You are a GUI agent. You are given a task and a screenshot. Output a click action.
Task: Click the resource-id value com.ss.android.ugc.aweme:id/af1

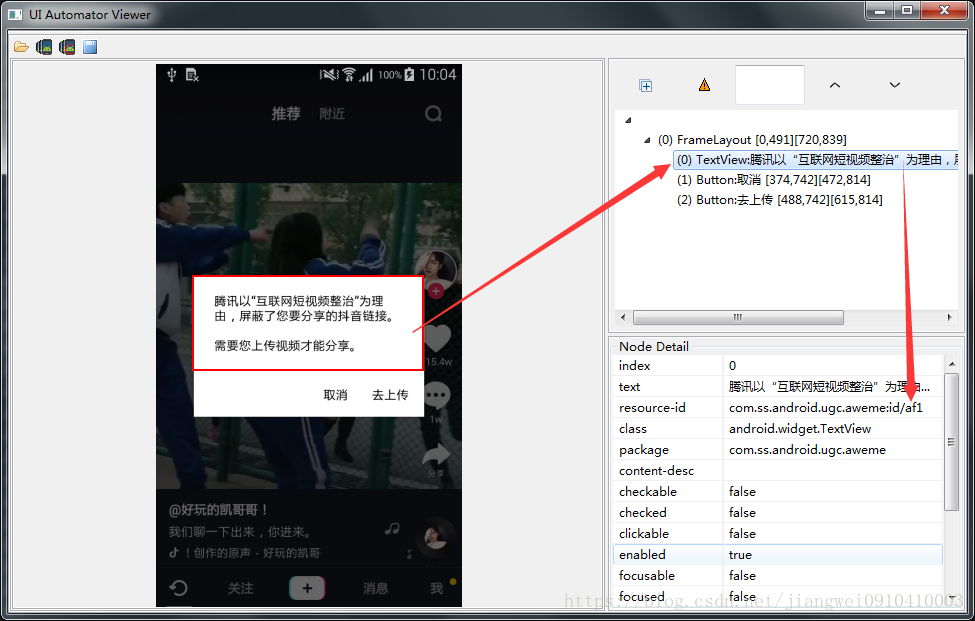tap(826, 408)
